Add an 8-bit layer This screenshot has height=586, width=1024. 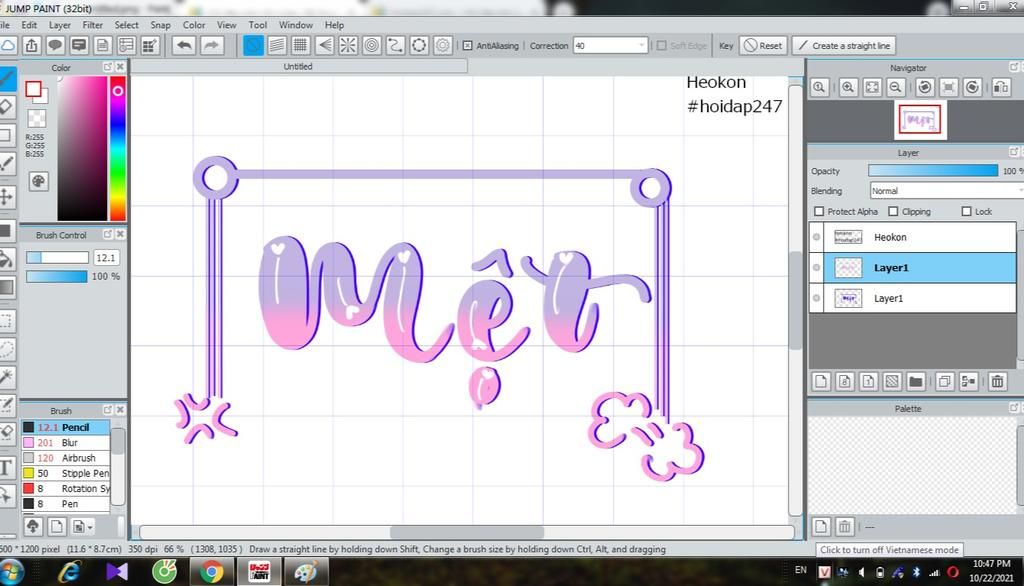tap(844, 381)
